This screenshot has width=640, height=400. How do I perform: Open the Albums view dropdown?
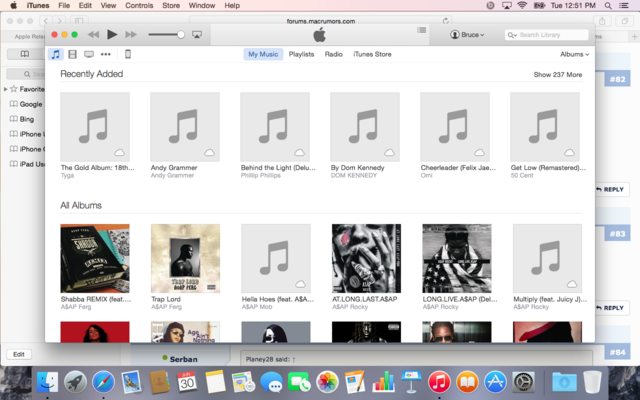(574, 54)
